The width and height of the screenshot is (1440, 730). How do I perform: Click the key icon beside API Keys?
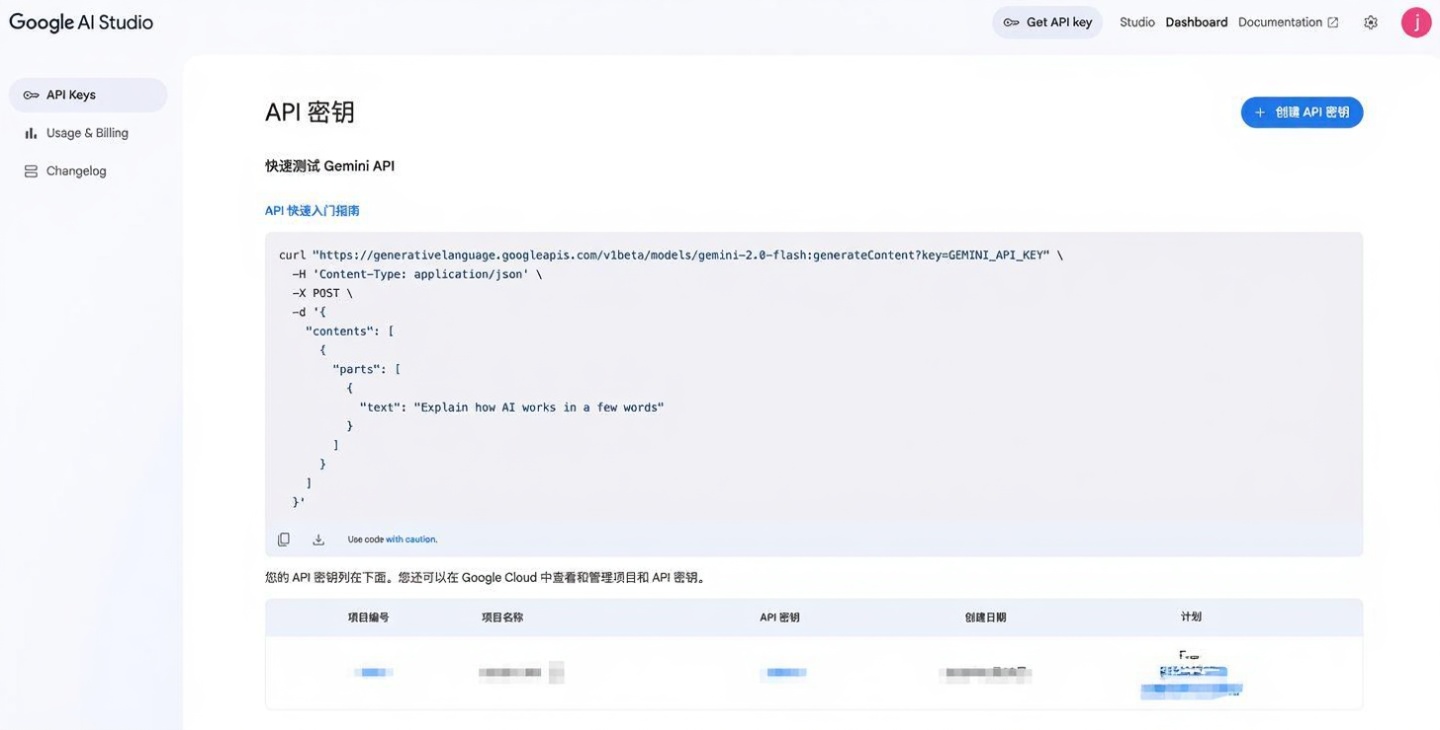click(x=31, y=95)
